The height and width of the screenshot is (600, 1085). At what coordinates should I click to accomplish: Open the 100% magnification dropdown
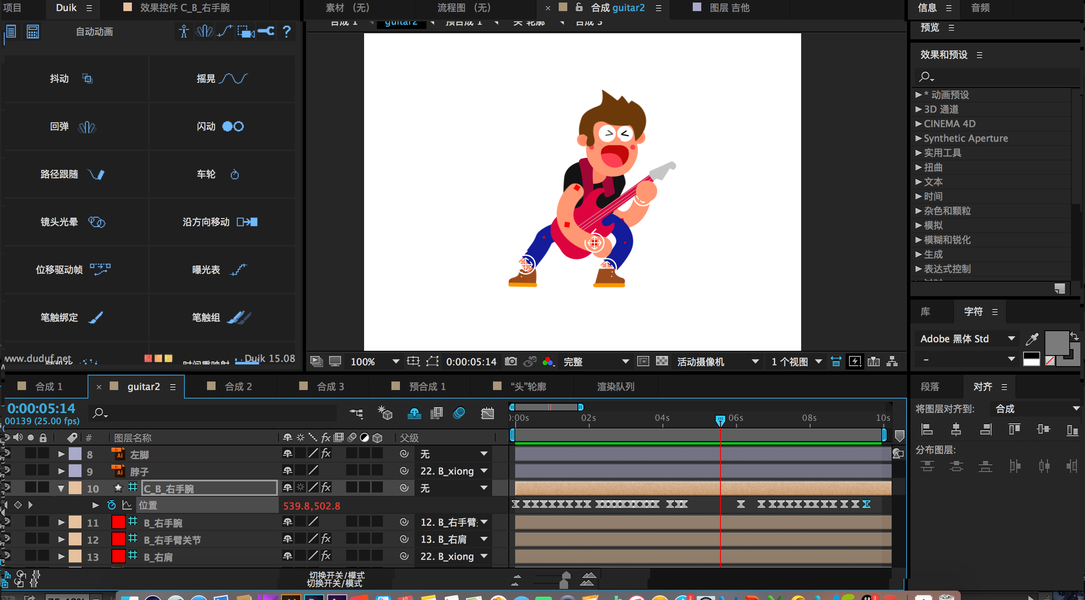tap(374, 361)
